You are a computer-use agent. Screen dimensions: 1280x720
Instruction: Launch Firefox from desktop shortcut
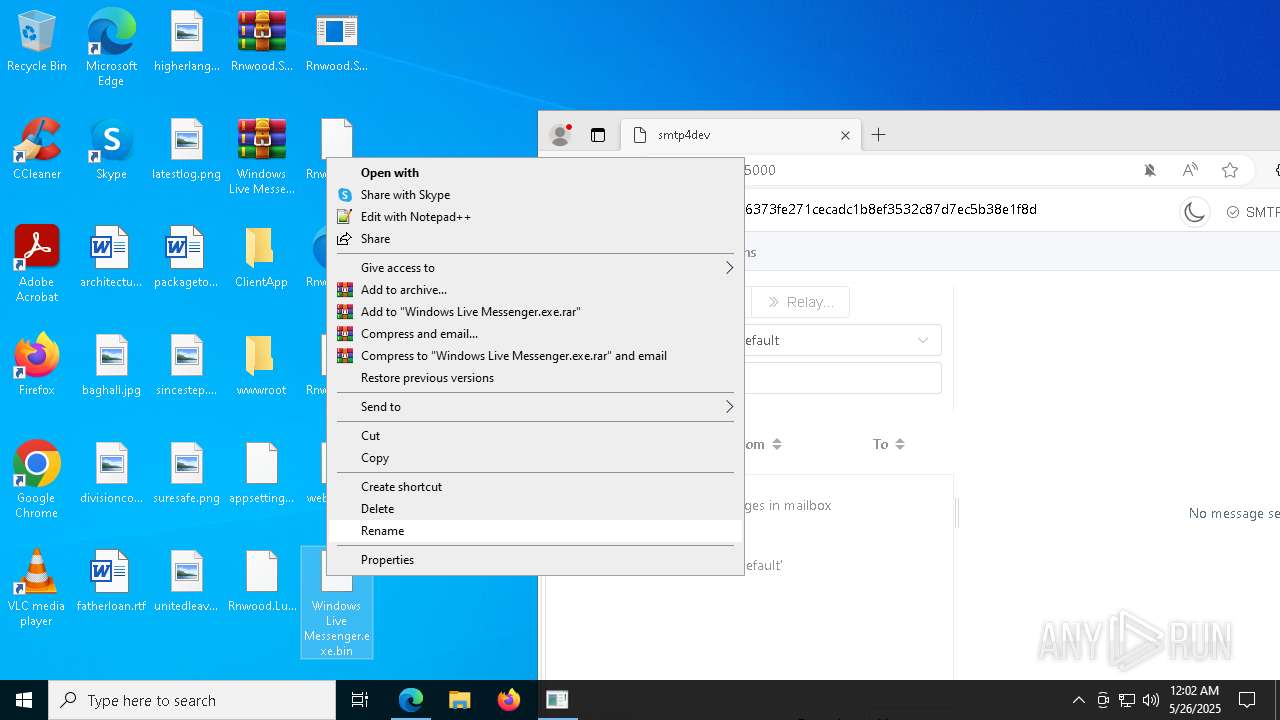pos(37,366)
